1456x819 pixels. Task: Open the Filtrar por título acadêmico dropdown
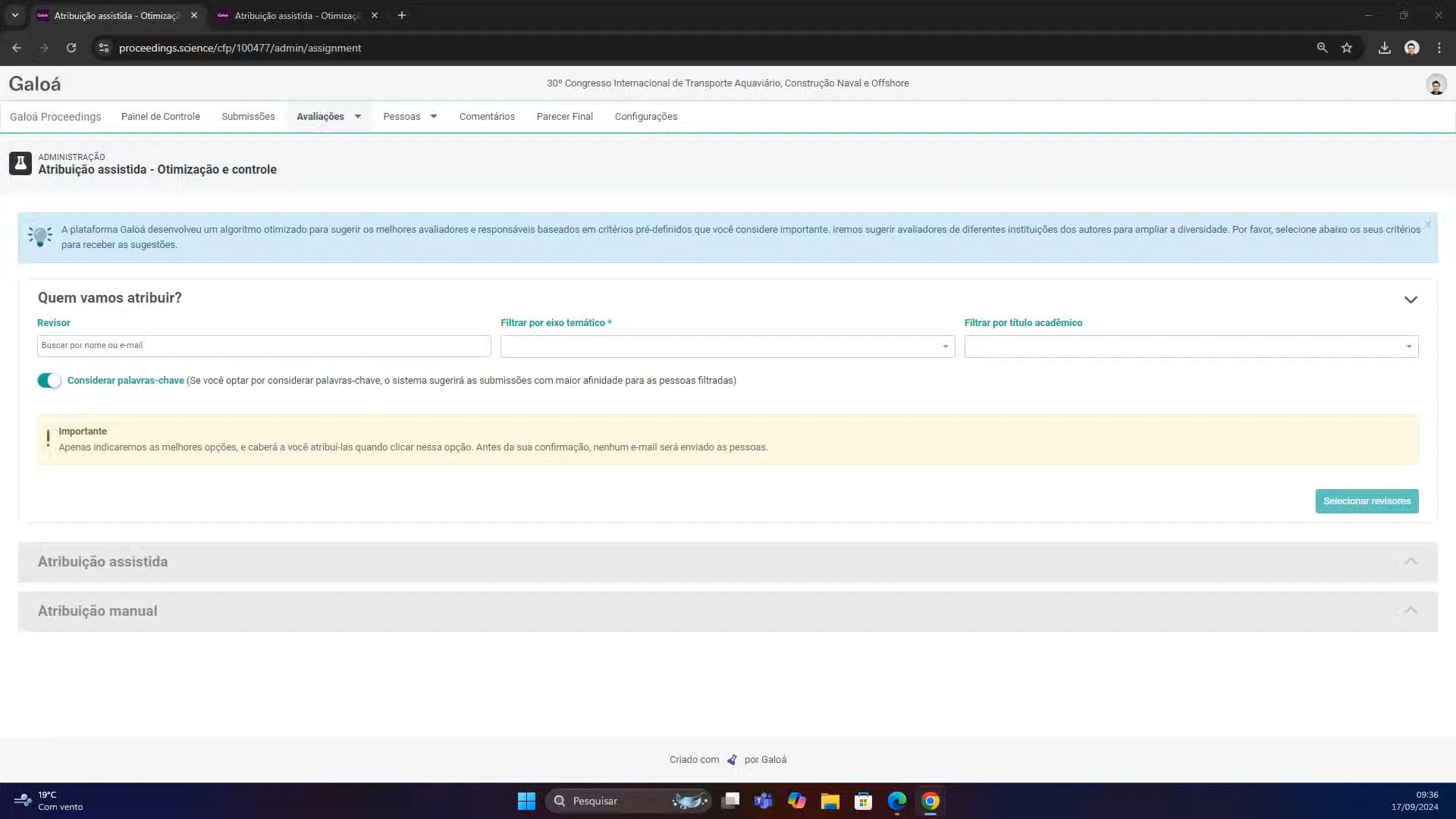pos(1191,347)
